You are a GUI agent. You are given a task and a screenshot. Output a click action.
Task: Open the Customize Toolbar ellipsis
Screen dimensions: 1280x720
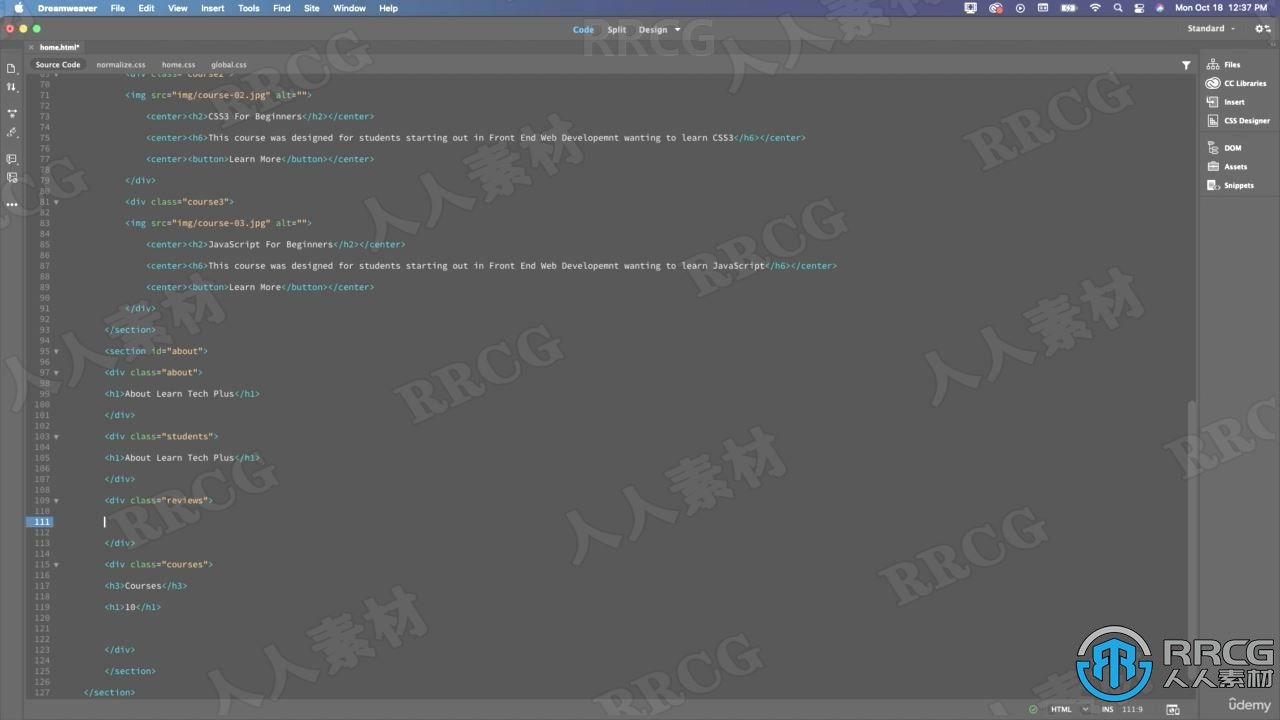pyautogui.click(x=12, y=204)
